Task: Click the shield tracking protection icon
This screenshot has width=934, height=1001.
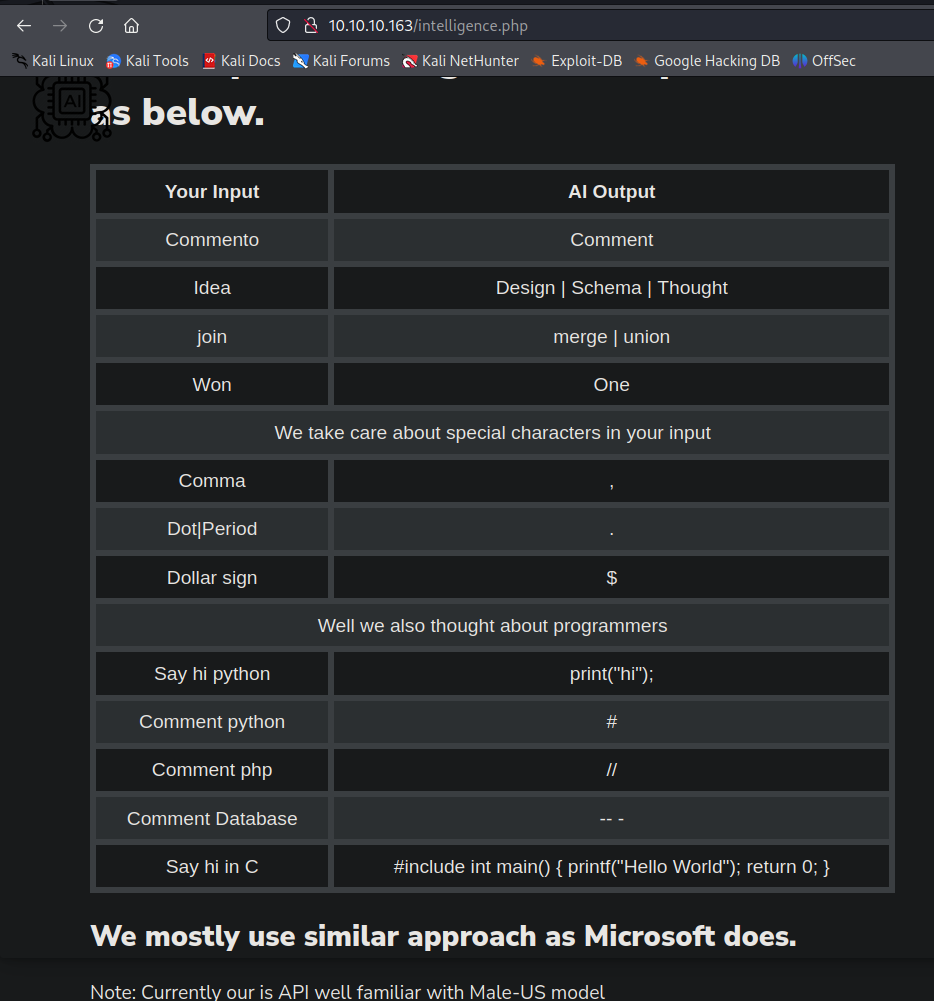Action: pyautogui.click(x=283, y=25)
